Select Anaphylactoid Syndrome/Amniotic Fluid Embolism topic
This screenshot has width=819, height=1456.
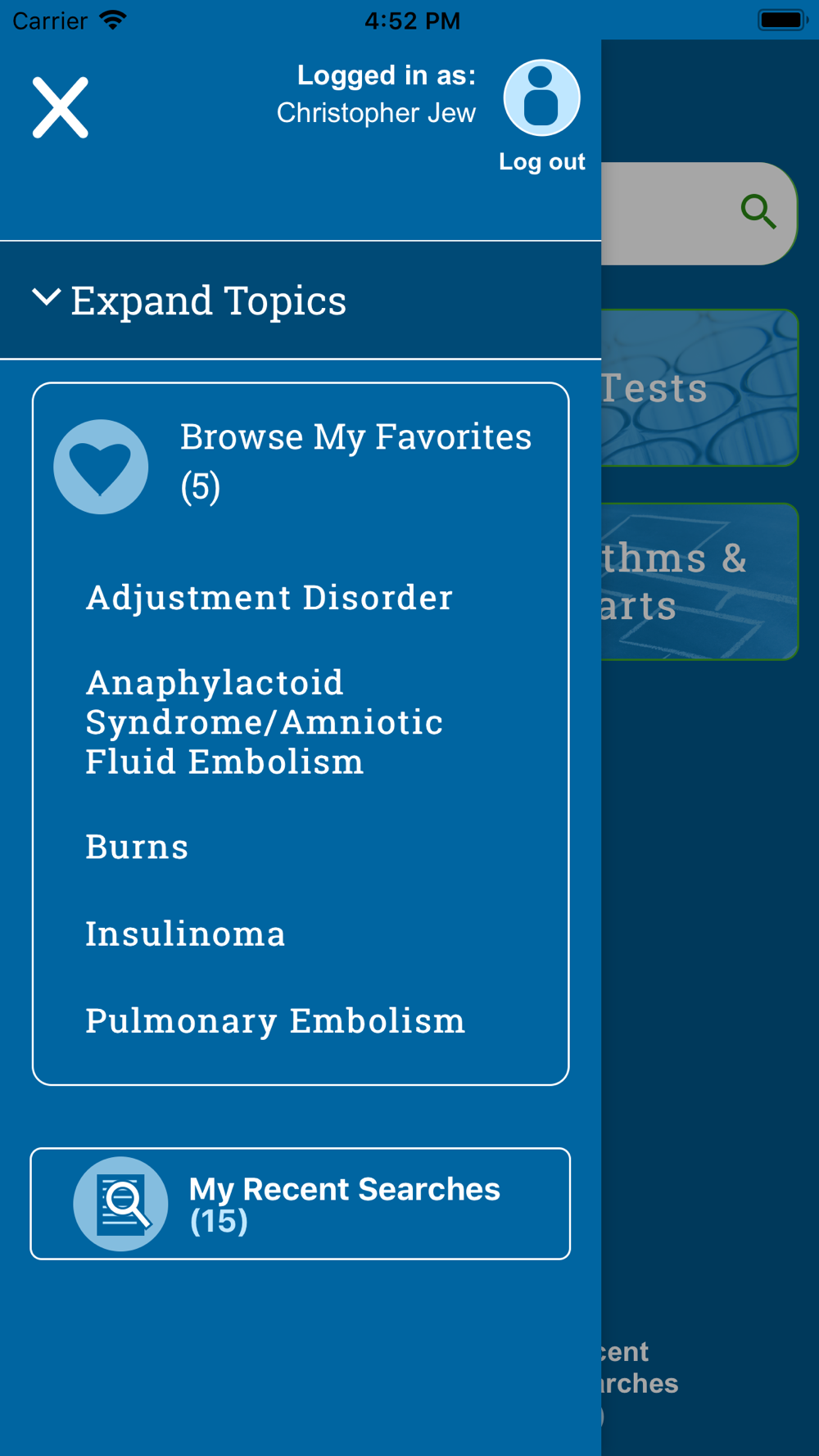tap(264, 722)
